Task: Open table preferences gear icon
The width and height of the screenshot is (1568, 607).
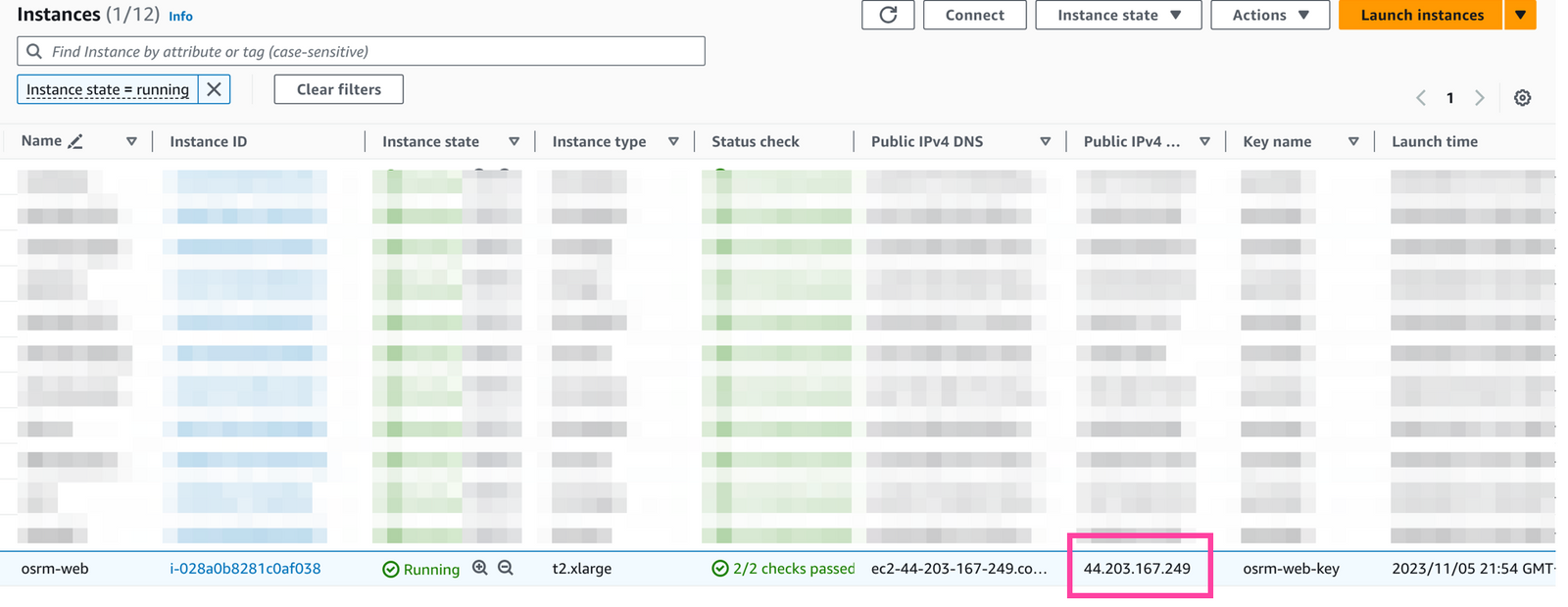Action: coord(1522,98)
